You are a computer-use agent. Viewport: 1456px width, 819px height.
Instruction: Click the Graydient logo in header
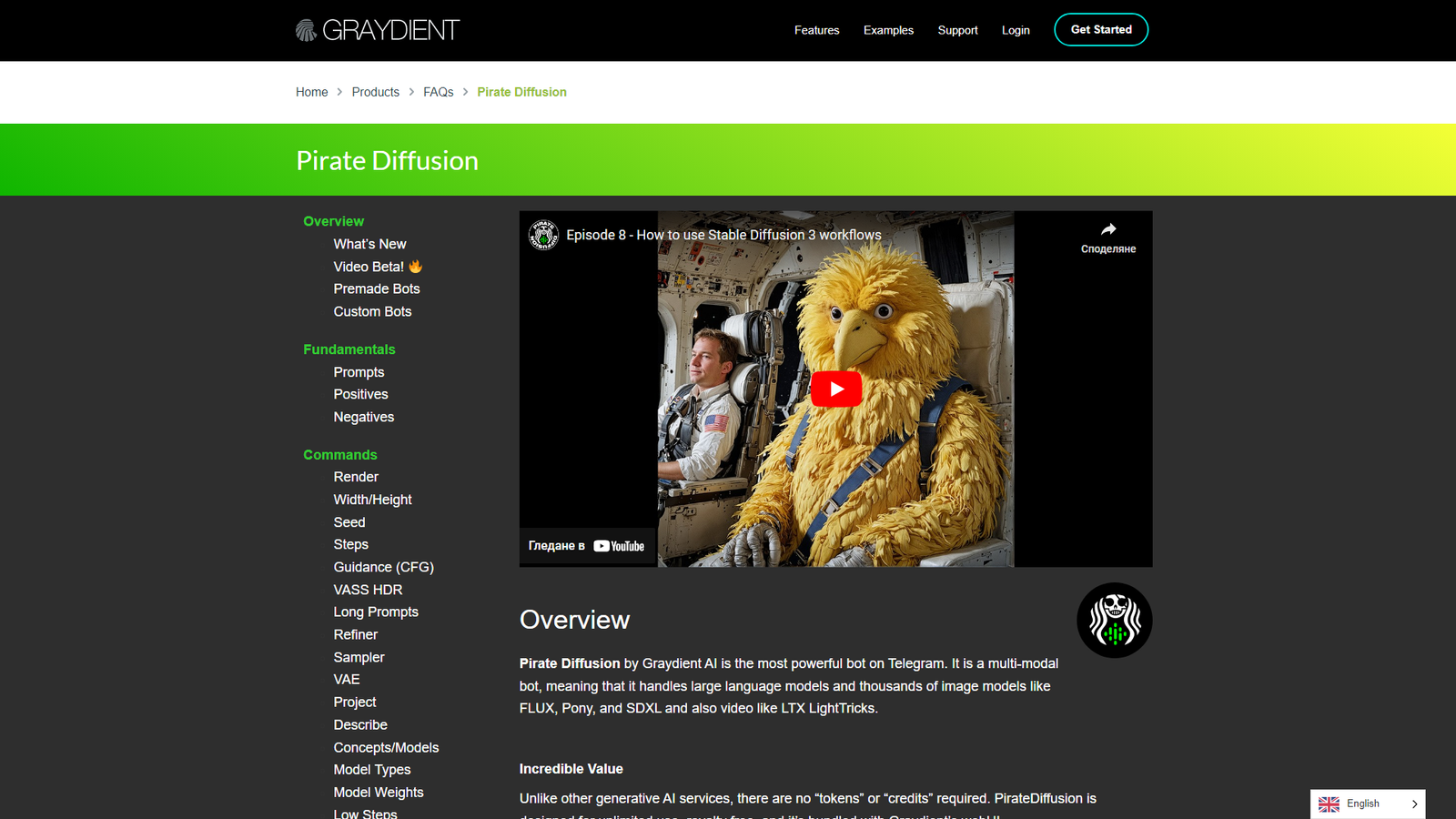pos(378,30)
